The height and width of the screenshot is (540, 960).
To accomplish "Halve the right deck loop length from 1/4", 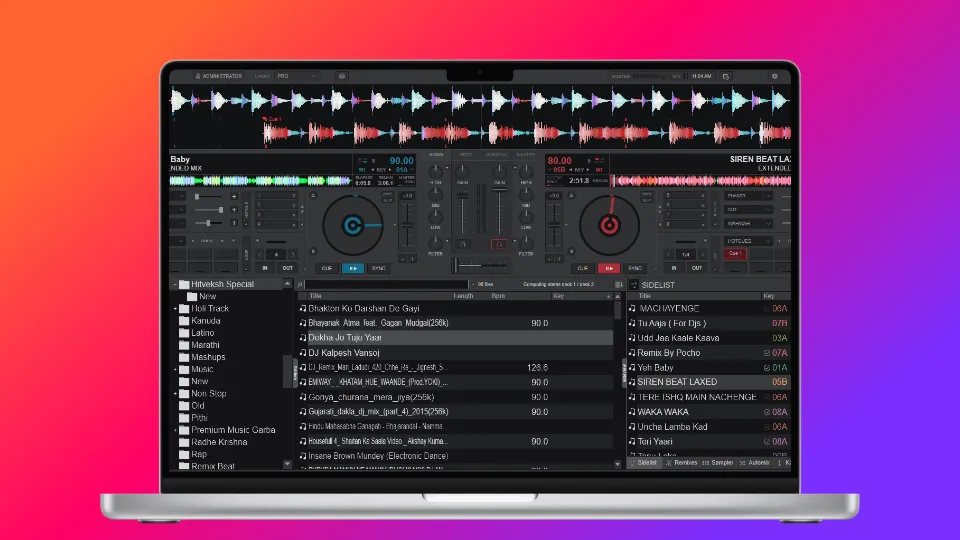I will pos(669,254).
